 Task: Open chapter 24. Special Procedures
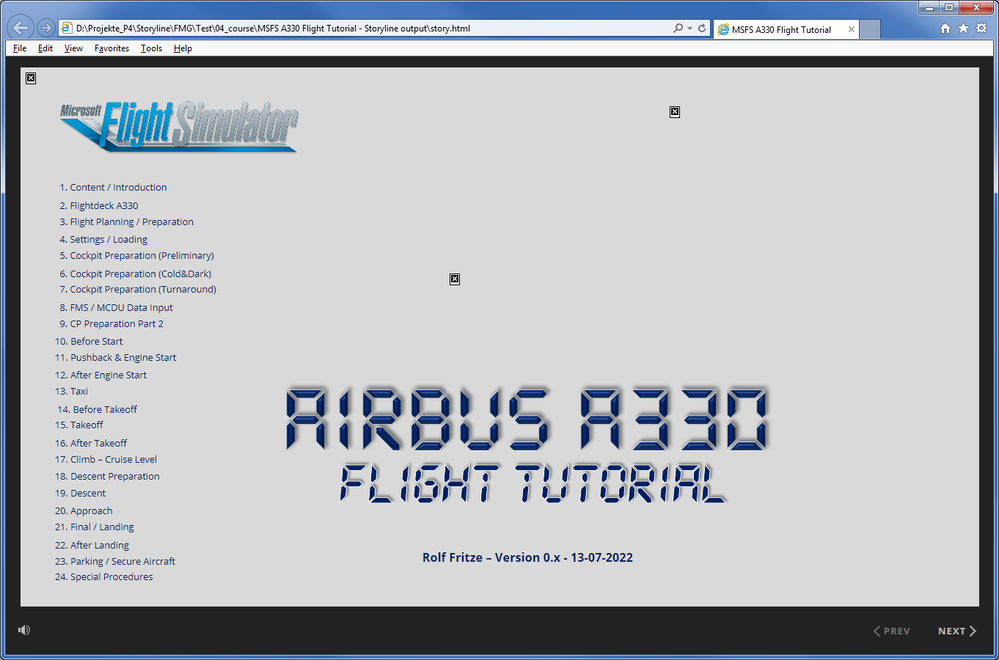[104, 577]
